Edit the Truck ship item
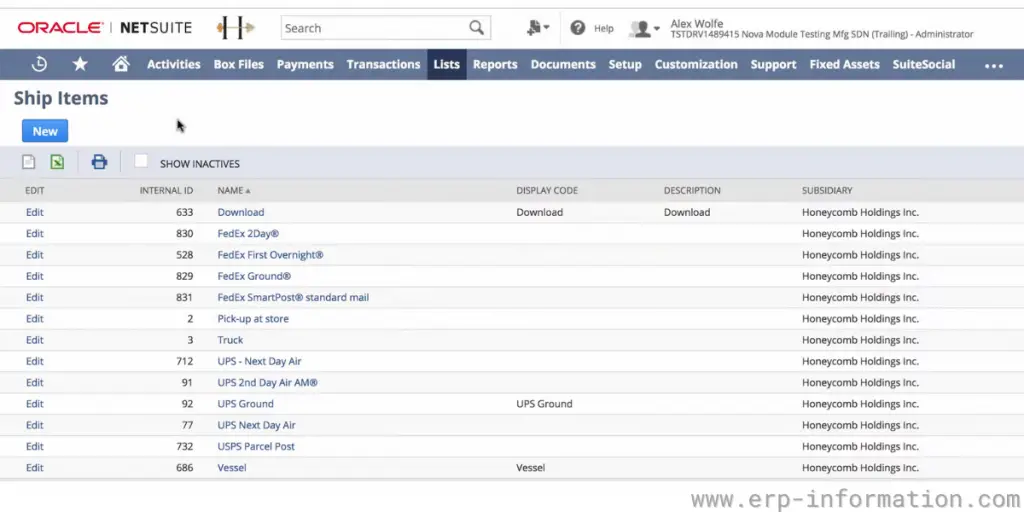This screenshot has width=1024, height=512. (x=35, y=340)
